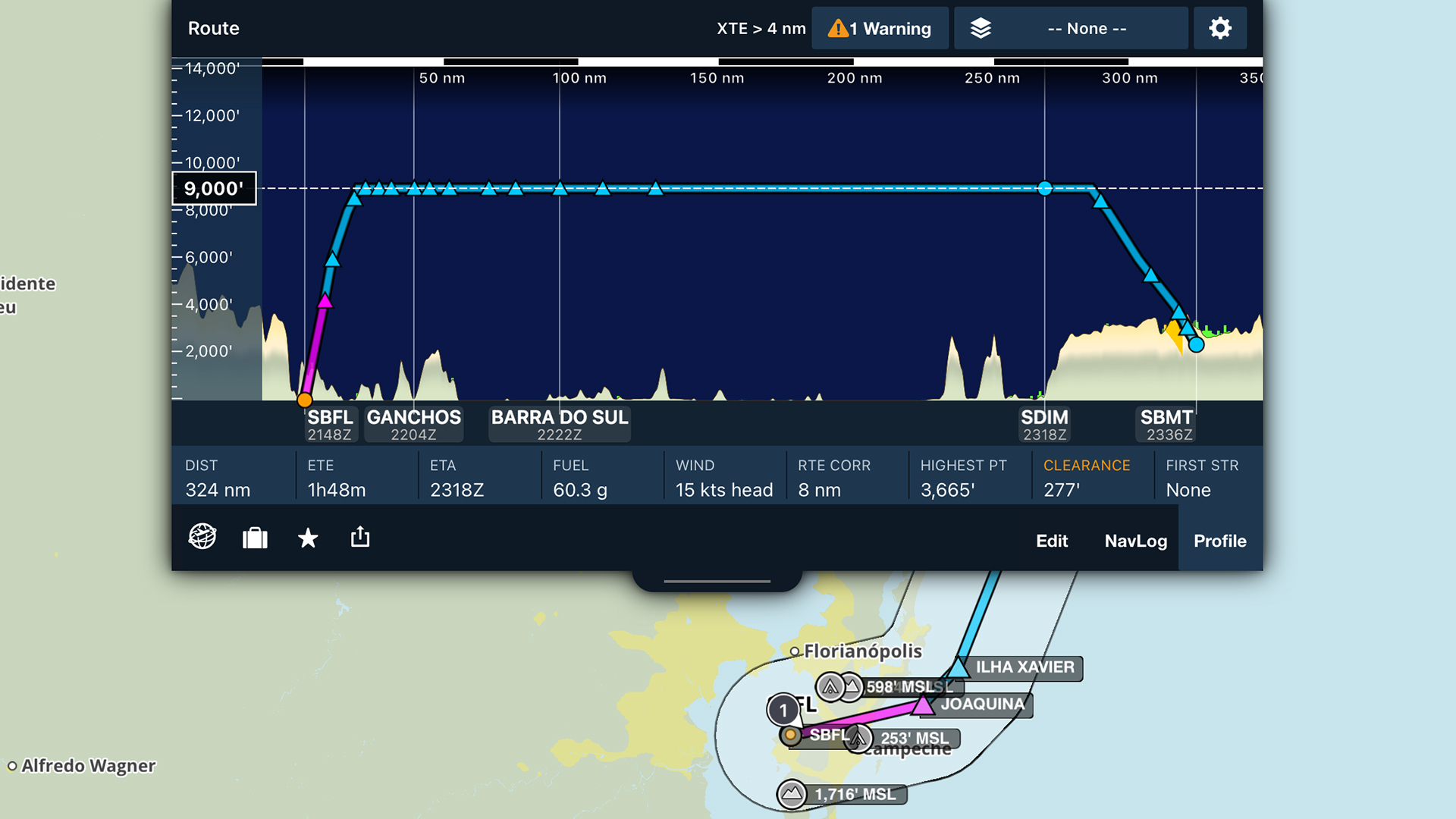Open the XTE > 4 nm corridor setting
Viewport: 1456px width, 819px height.
[761, 29]
